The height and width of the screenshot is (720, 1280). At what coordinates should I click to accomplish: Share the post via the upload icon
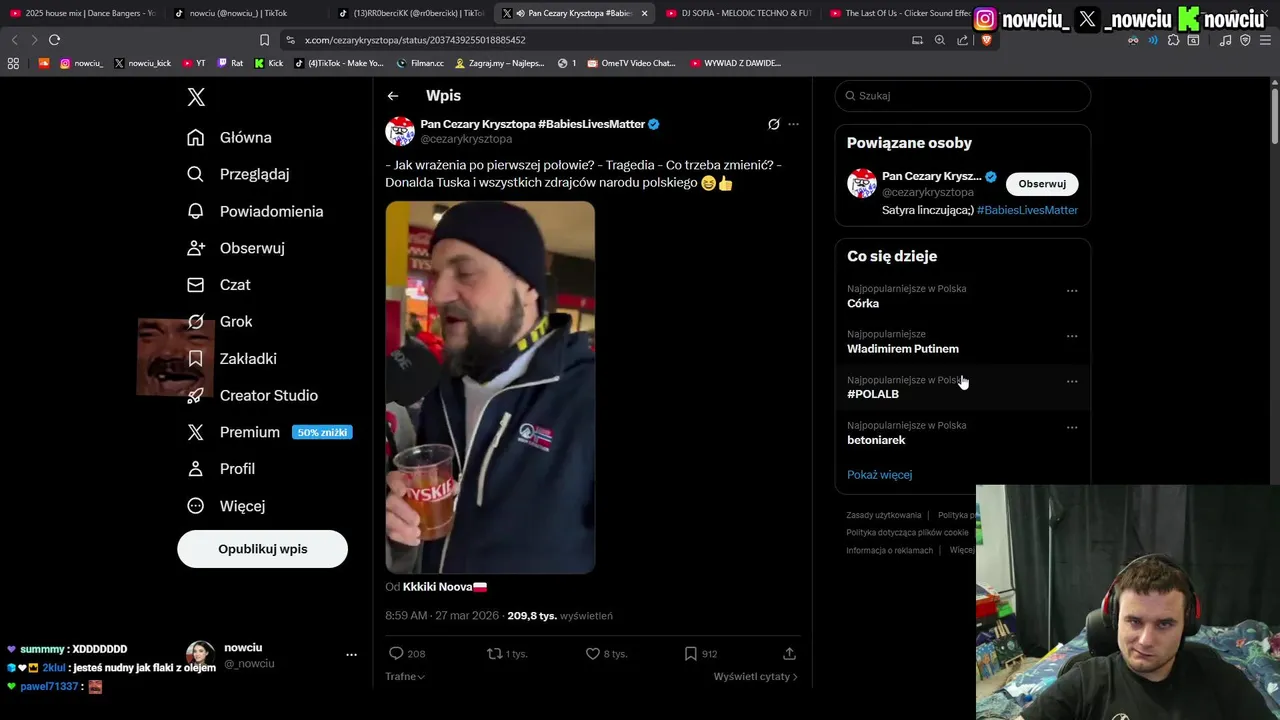[789, 654]
